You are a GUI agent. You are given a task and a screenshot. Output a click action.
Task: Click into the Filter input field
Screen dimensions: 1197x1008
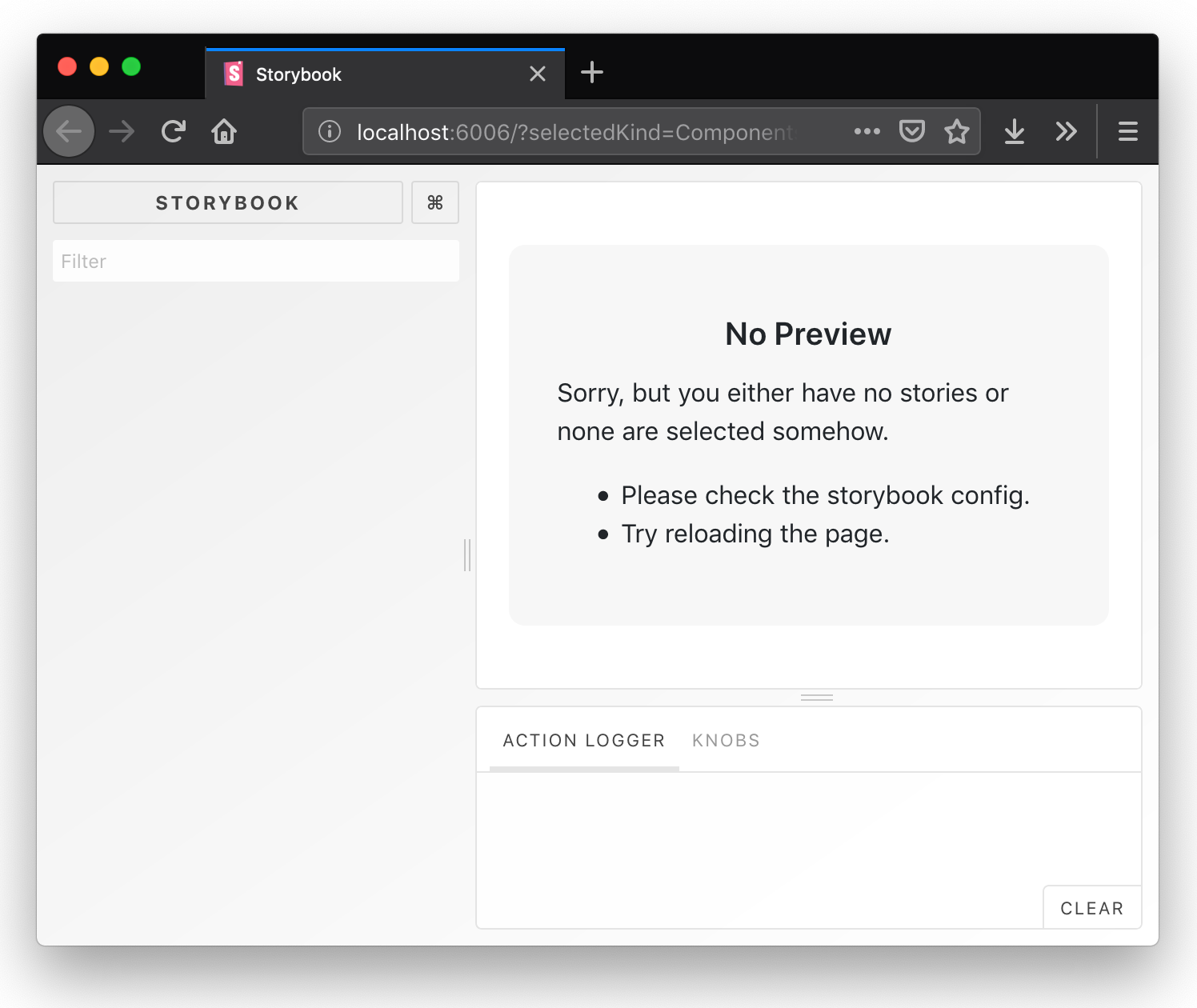[x=255, y=261]
